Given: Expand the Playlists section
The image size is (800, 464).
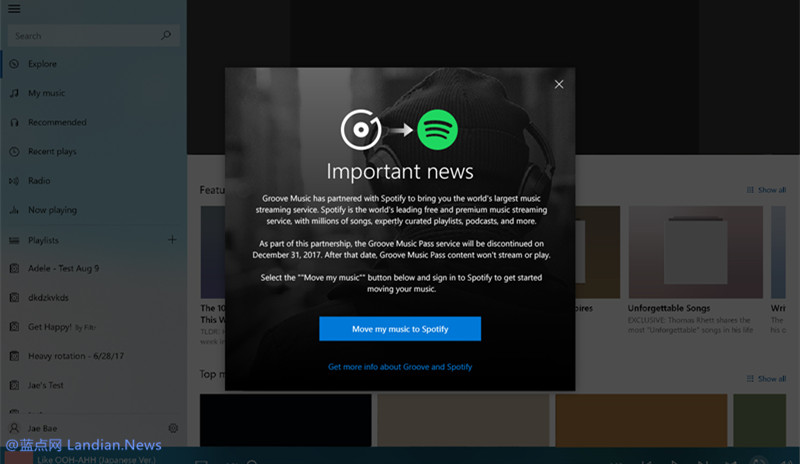Looking at the screenshot, I should click(43, 240).
